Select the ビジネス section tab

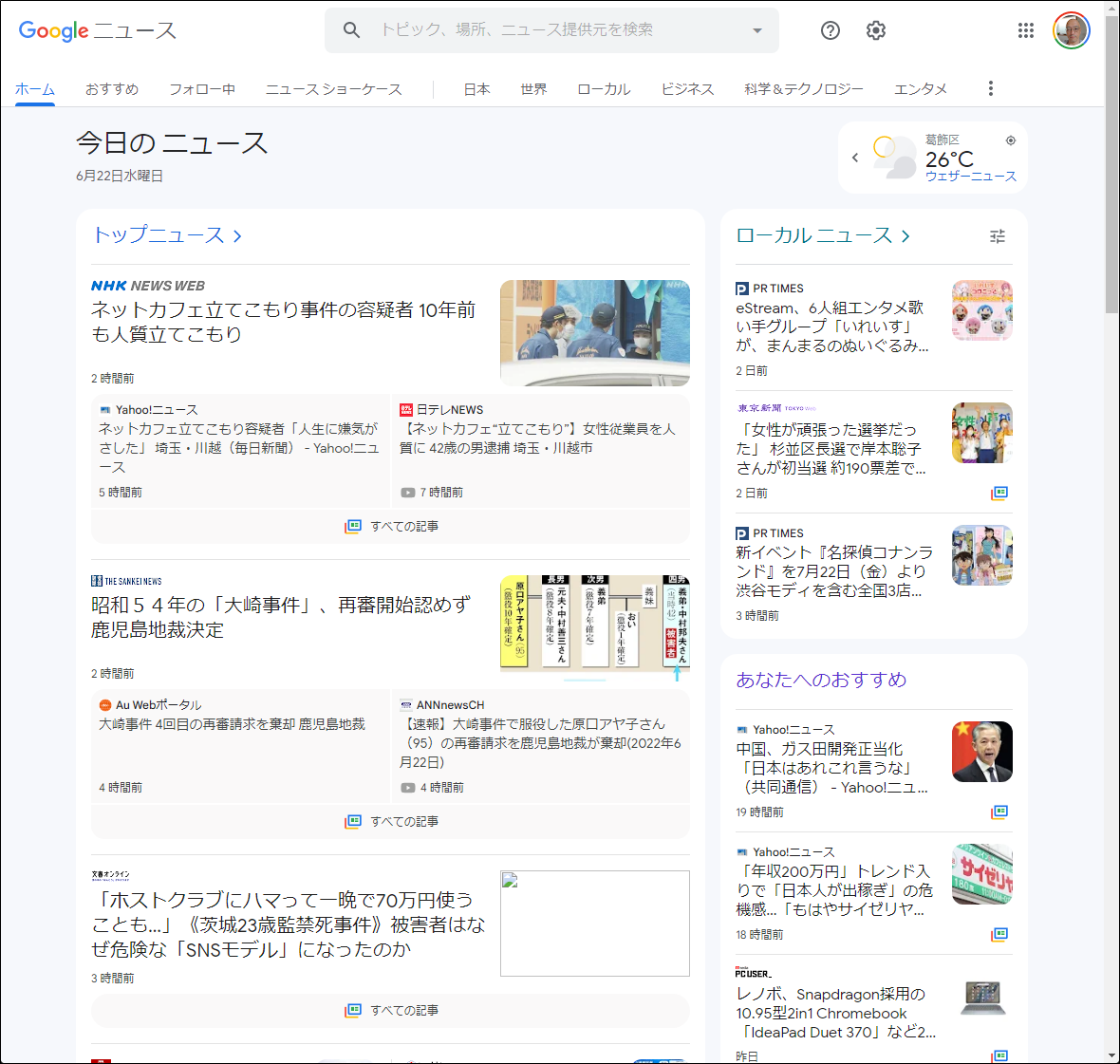(x=688, y=89)
